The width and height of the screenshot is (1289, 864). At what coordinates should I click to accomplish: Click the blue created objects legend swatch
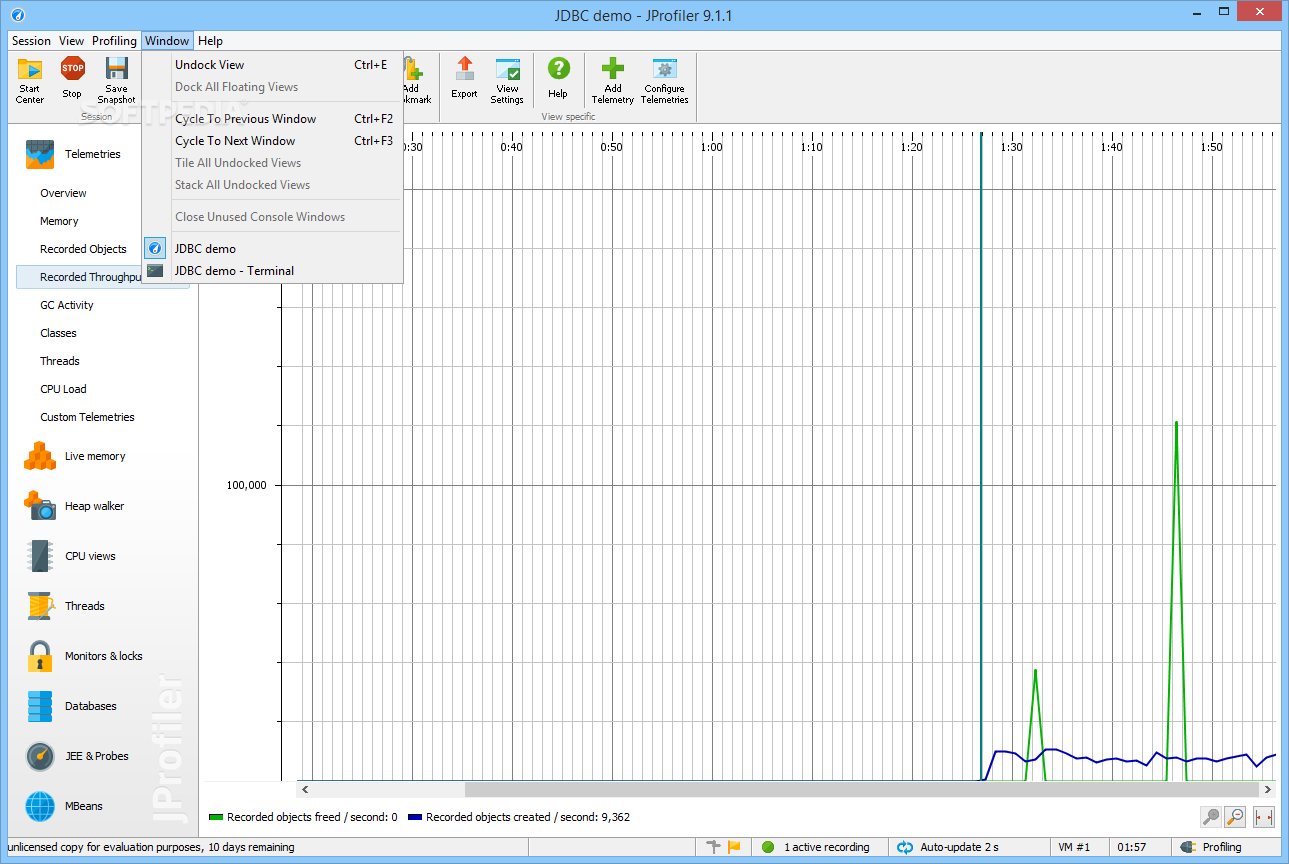pyautogui.click(x=414, y=817)
